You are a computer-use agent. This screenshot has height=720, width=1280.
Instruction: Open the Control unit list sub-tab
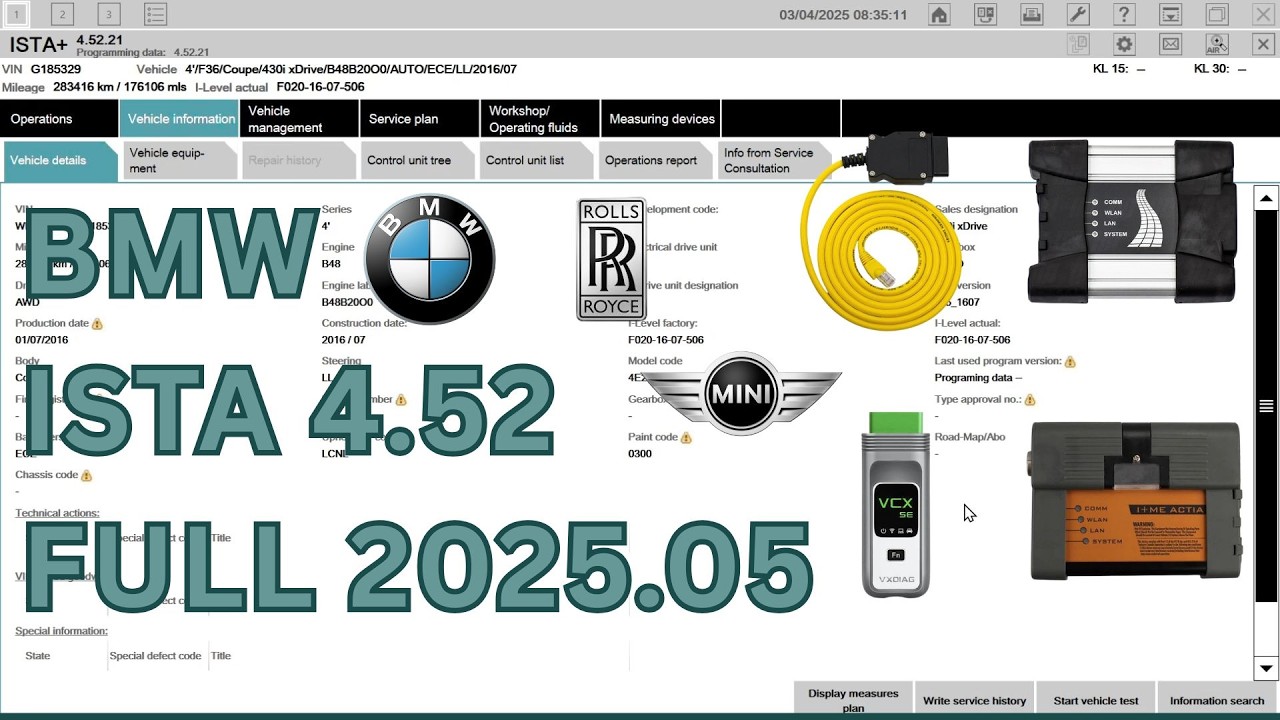pos(536,160)
